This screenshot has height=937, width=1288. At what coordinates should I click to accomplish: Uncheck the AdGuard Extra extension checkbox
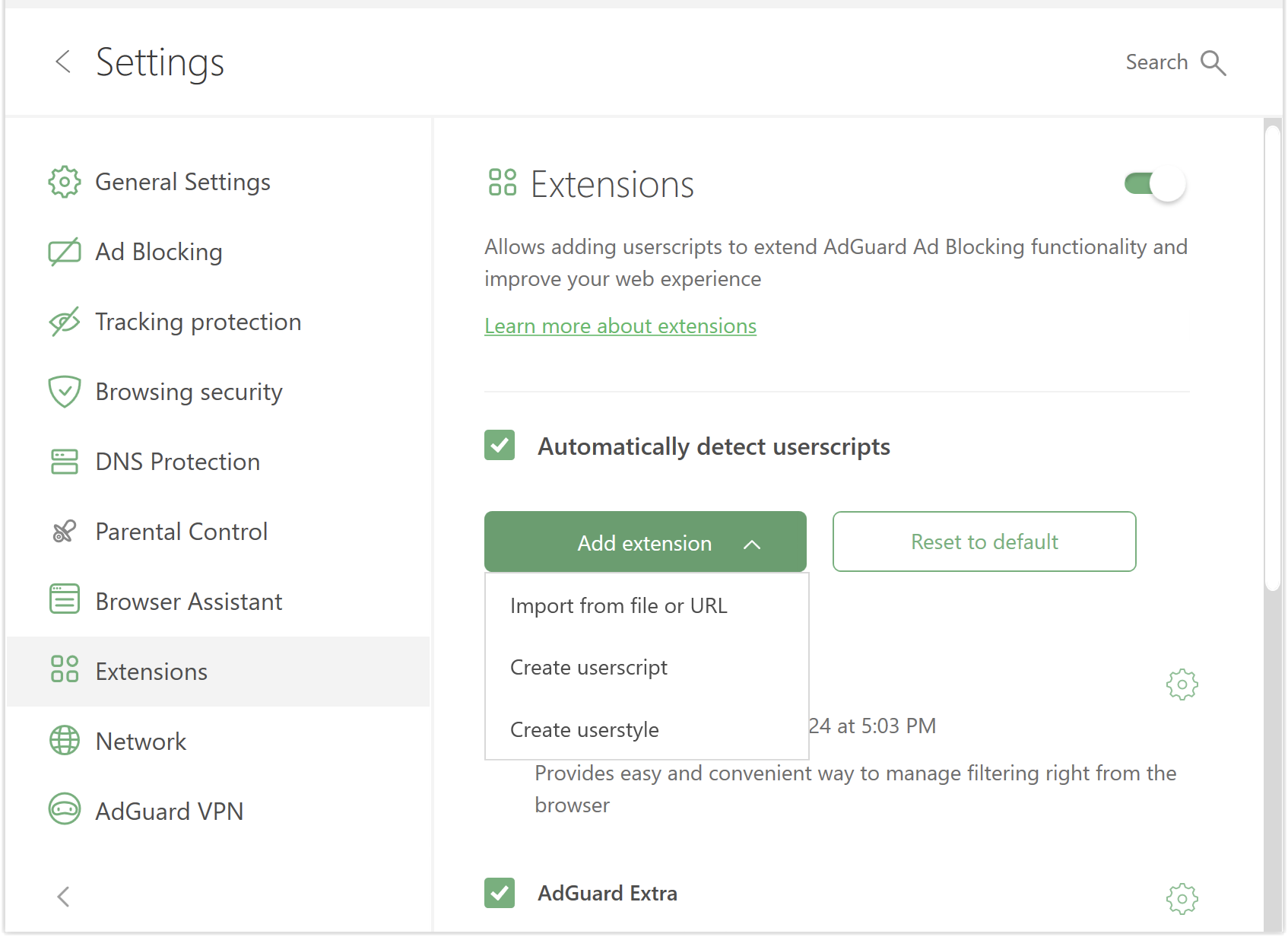[x=500, y=893]
